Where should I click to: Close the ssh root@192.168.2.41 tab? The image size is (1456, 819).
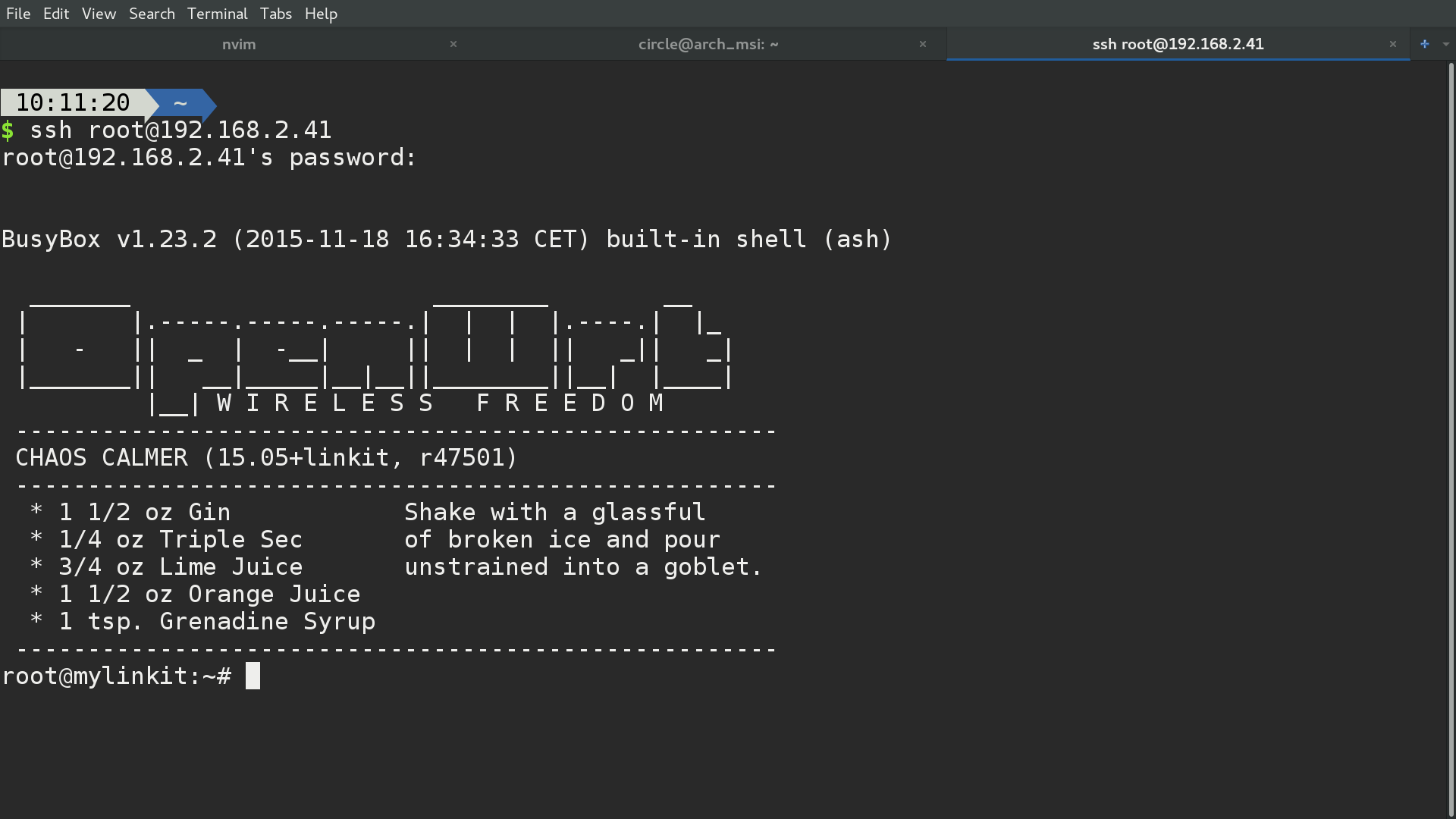(x=1393, y=44)
